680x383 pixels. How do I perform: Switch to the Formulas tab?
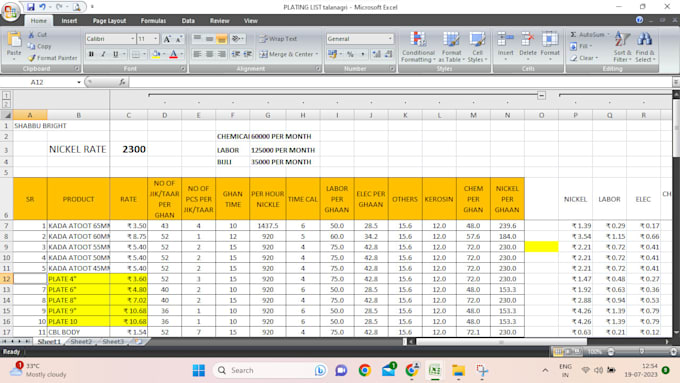153,20
